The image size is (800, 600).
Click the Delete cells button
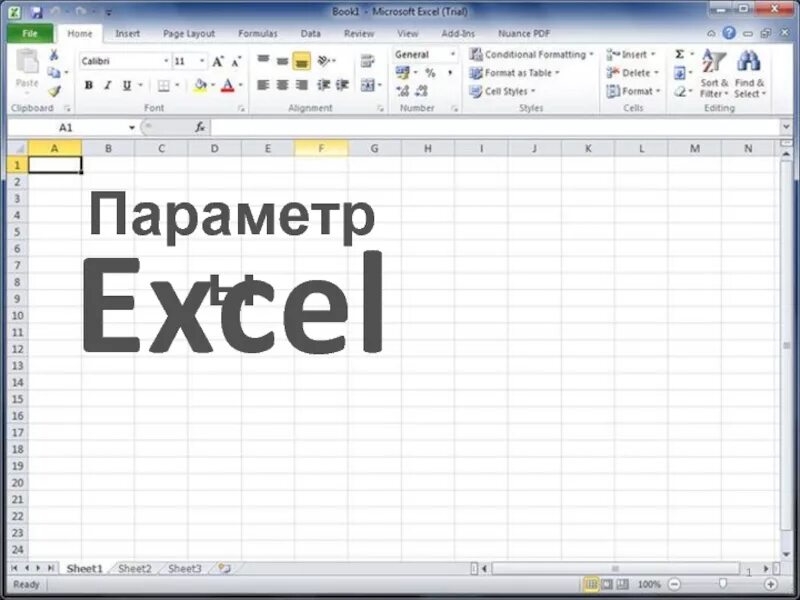point(633,73)
